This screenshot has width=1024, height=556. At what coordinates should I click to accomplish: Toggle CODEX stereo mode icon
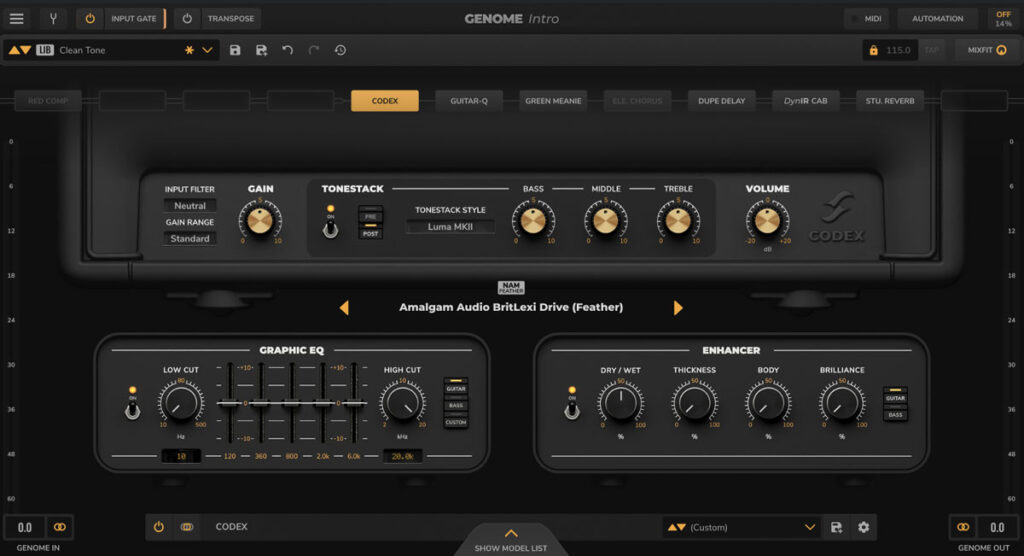pos(187,527)
